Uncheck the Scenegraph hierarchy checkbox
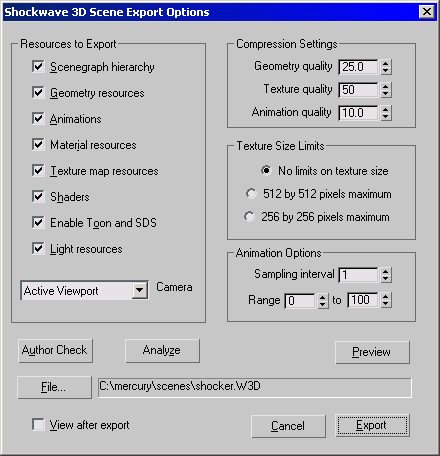Viewport: 440px width, 456px height. [x=38, y=66]
